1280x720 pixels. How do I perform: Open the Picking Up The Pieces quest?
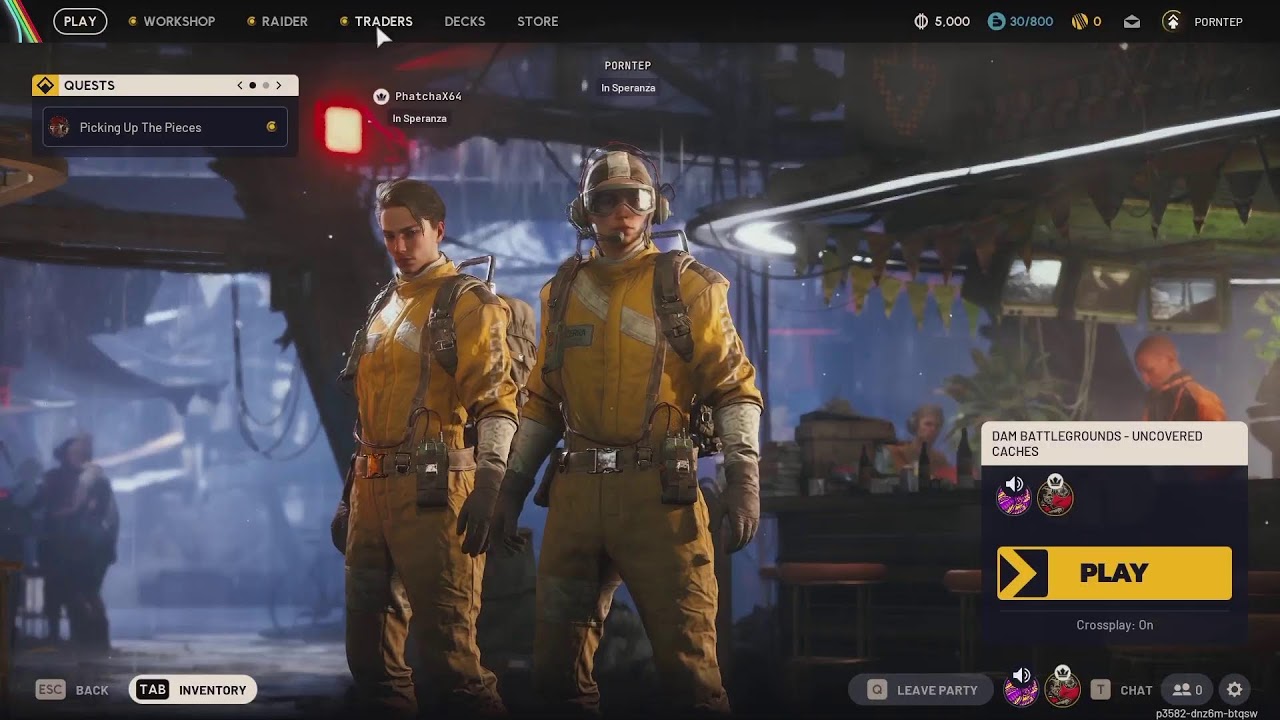click(165, 127)
